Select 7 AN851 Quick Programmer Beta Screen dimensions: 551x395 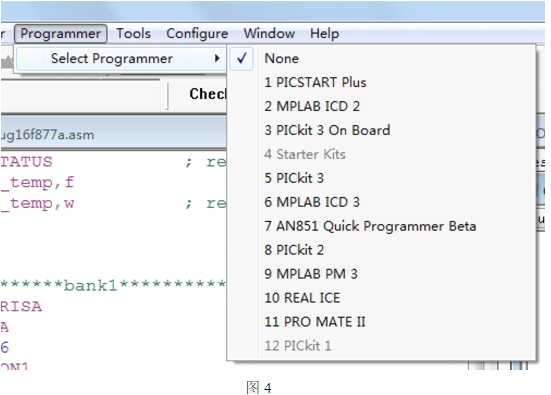(x=382, y=226)
